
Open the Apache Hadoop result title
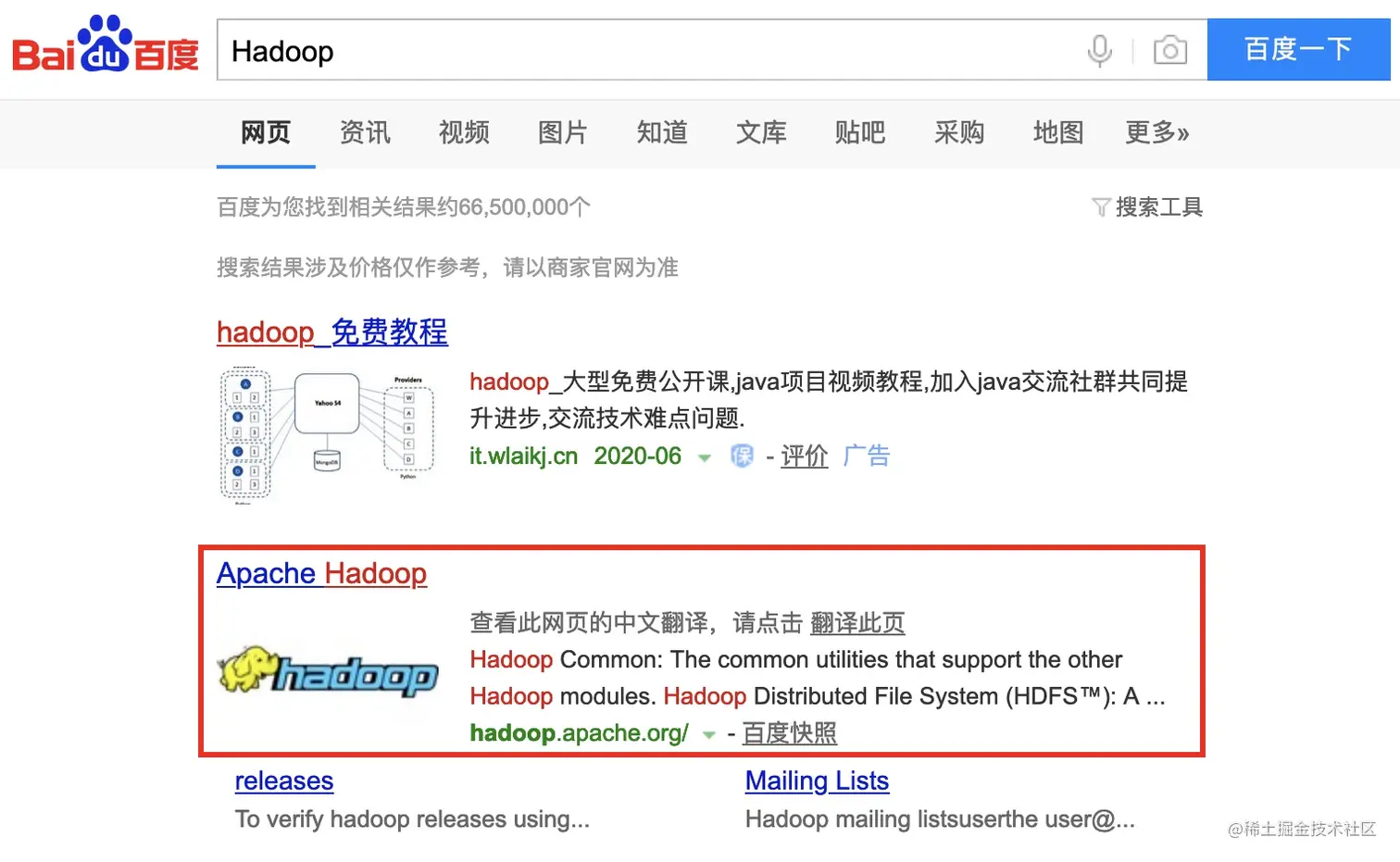tap(322, 573)
